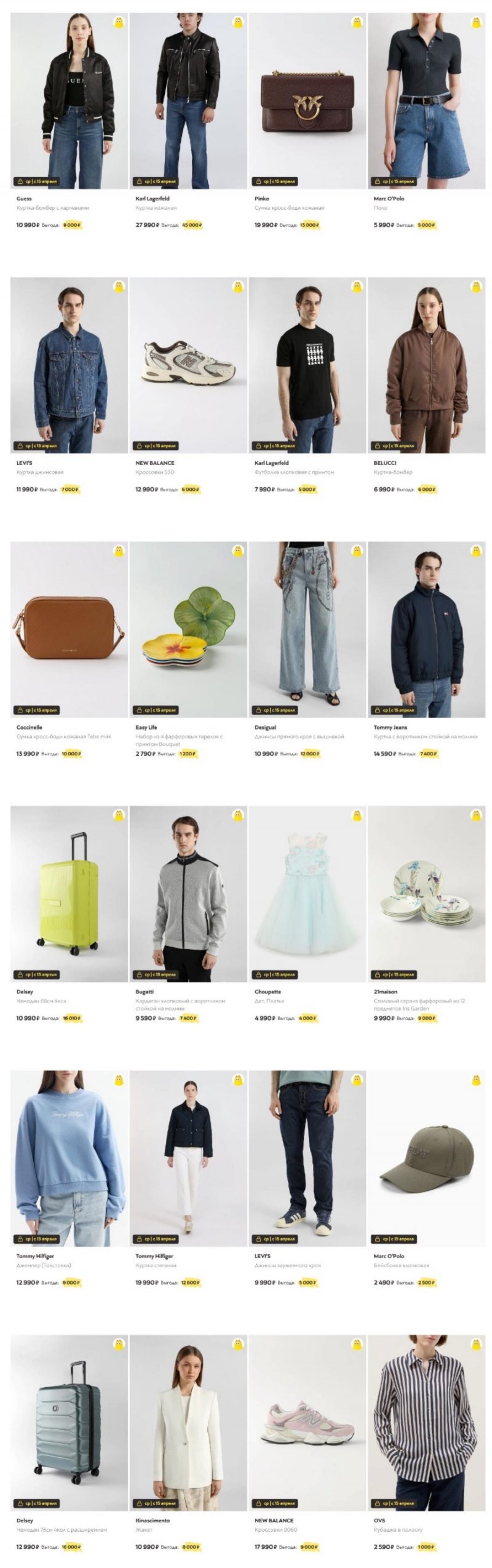Screen dimensions: 492x1568
Task: Open Tommy Jeans brand name link
Action: [x=390, y=727]
